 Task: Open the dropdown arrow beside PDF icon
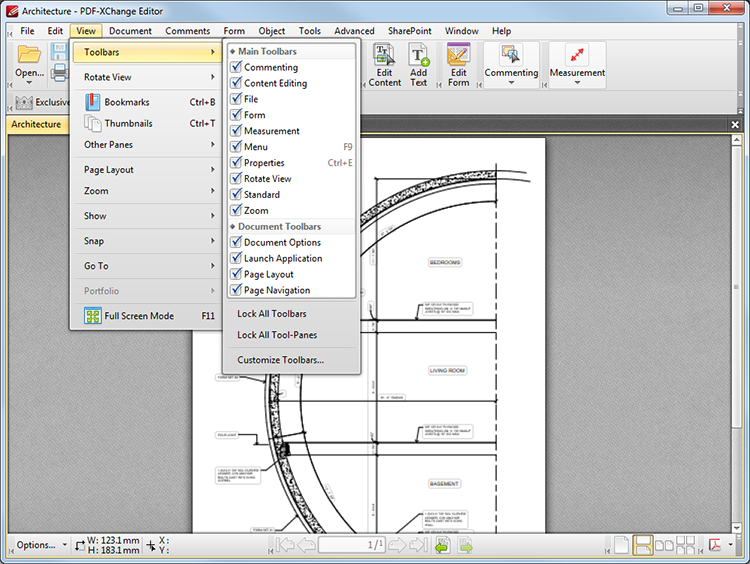(x=730, y=544)
